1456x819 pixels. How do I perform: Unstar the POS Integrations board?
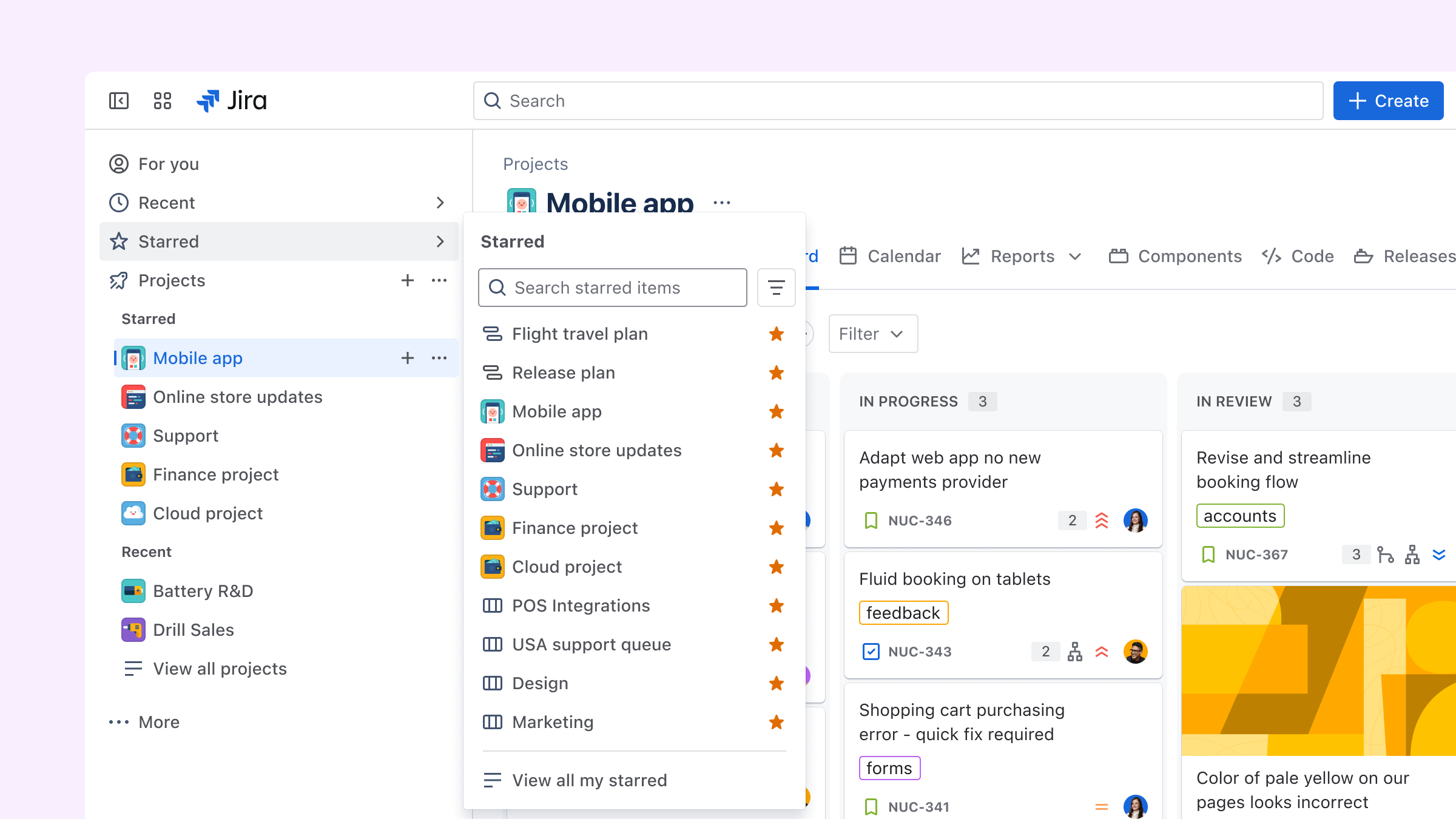coord(776,605)
